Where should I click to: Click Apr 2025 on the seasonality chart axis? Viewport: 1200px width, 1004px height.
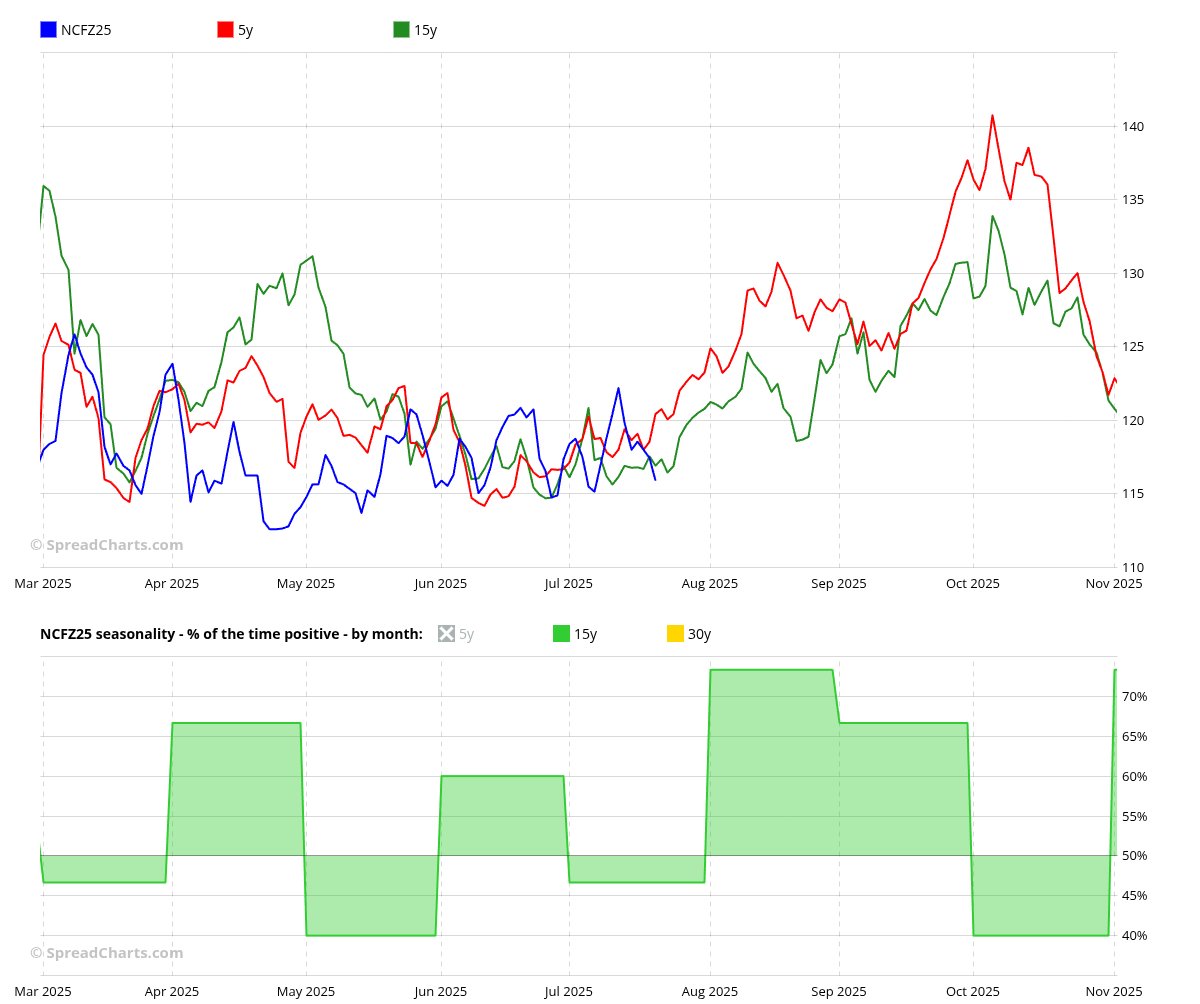[x=172, y=991]
